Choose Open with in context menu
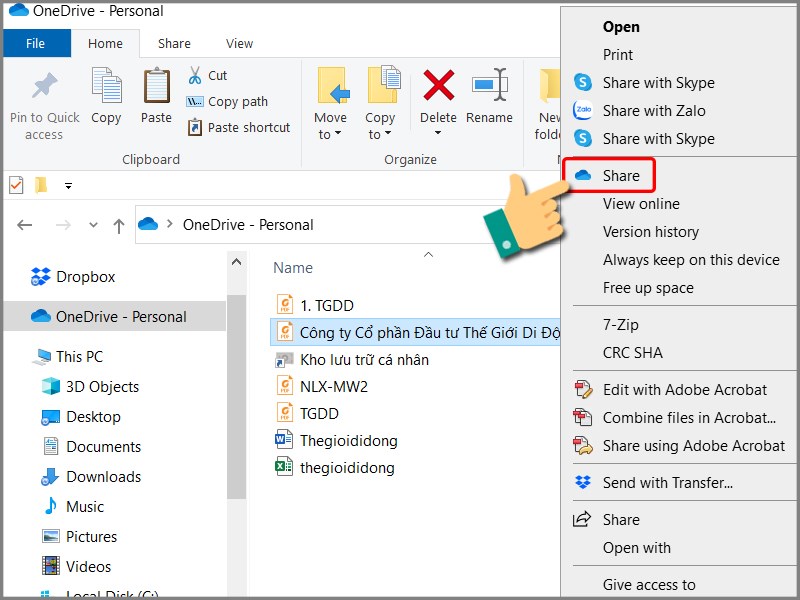Image resolution: width=800 pixels, height=600 pixels. coord(637,547)
